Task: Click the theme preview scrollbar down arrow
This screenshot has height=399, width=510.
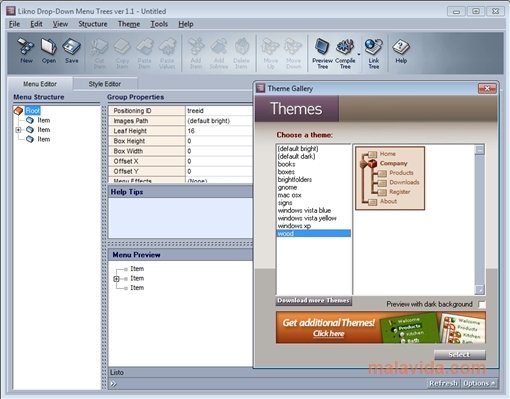Action: [480, 290]
